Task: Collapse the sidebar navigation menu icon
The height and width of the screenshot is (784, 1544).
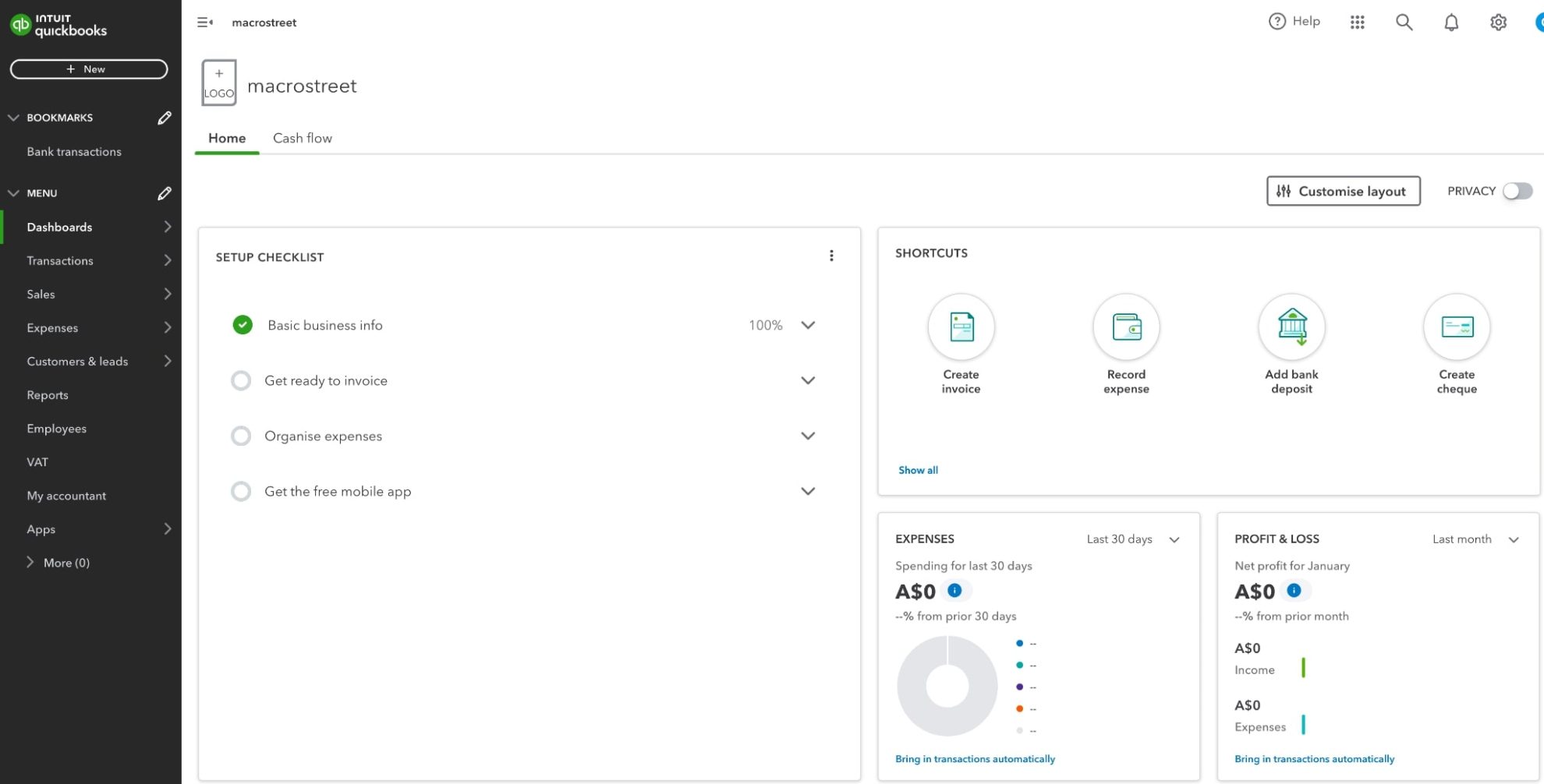Action: click(205, 23)
